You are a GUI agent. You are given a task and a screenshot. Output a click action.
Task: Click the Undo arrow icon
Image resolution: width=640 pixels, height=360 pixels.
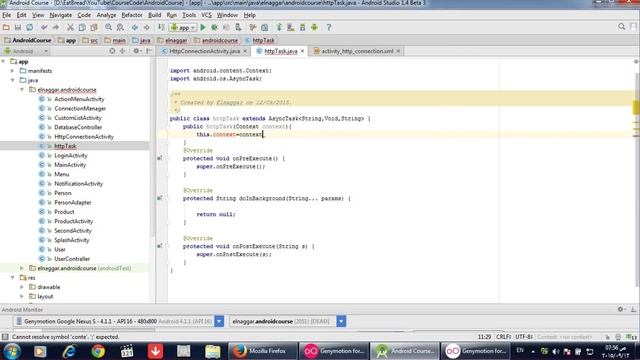tap(44, 27)
